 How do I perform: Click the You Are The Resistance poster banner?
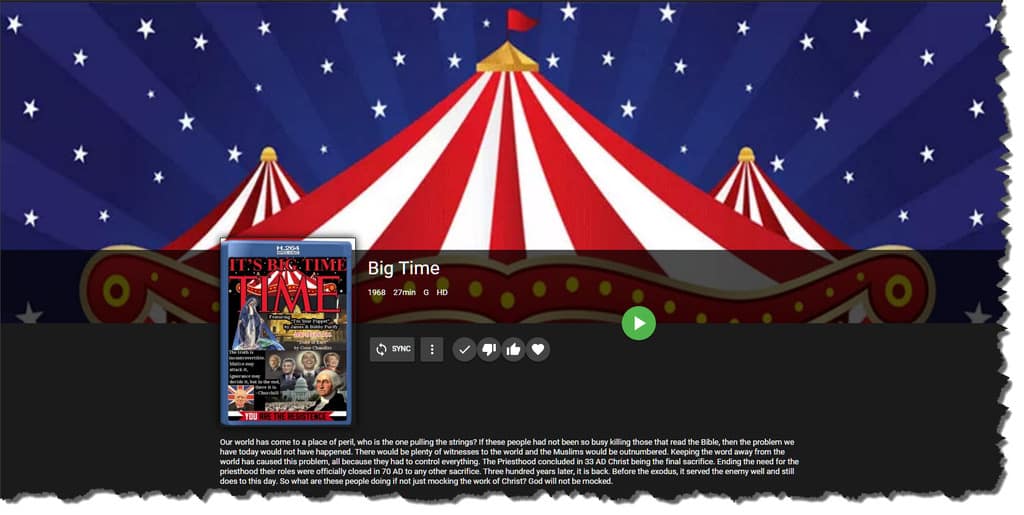287,416
